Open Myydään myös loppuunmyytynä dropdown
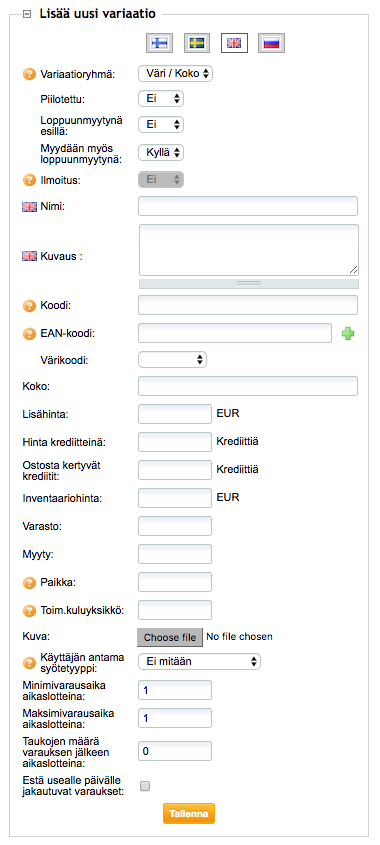Viewport: 380px width, 845px height. tap(161, 153)
